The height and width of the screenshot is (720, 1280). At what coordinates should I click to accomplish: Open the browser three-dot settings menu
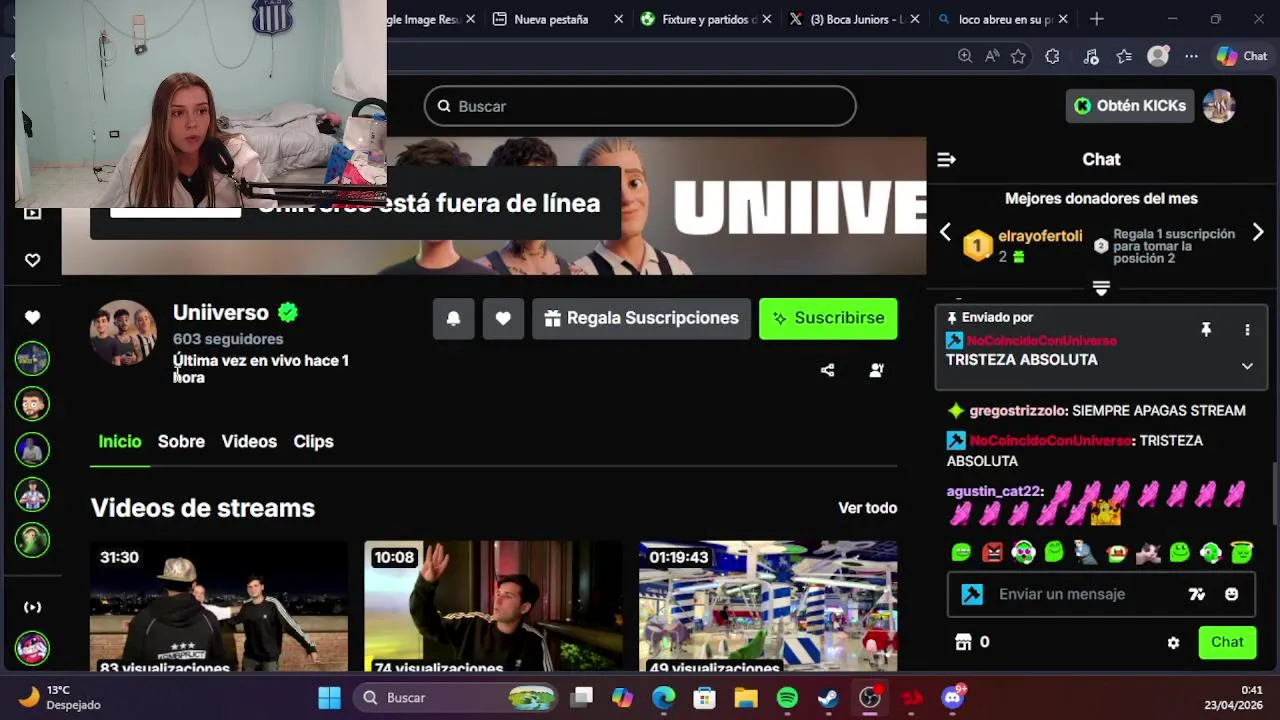click(x=1191, y=57)
